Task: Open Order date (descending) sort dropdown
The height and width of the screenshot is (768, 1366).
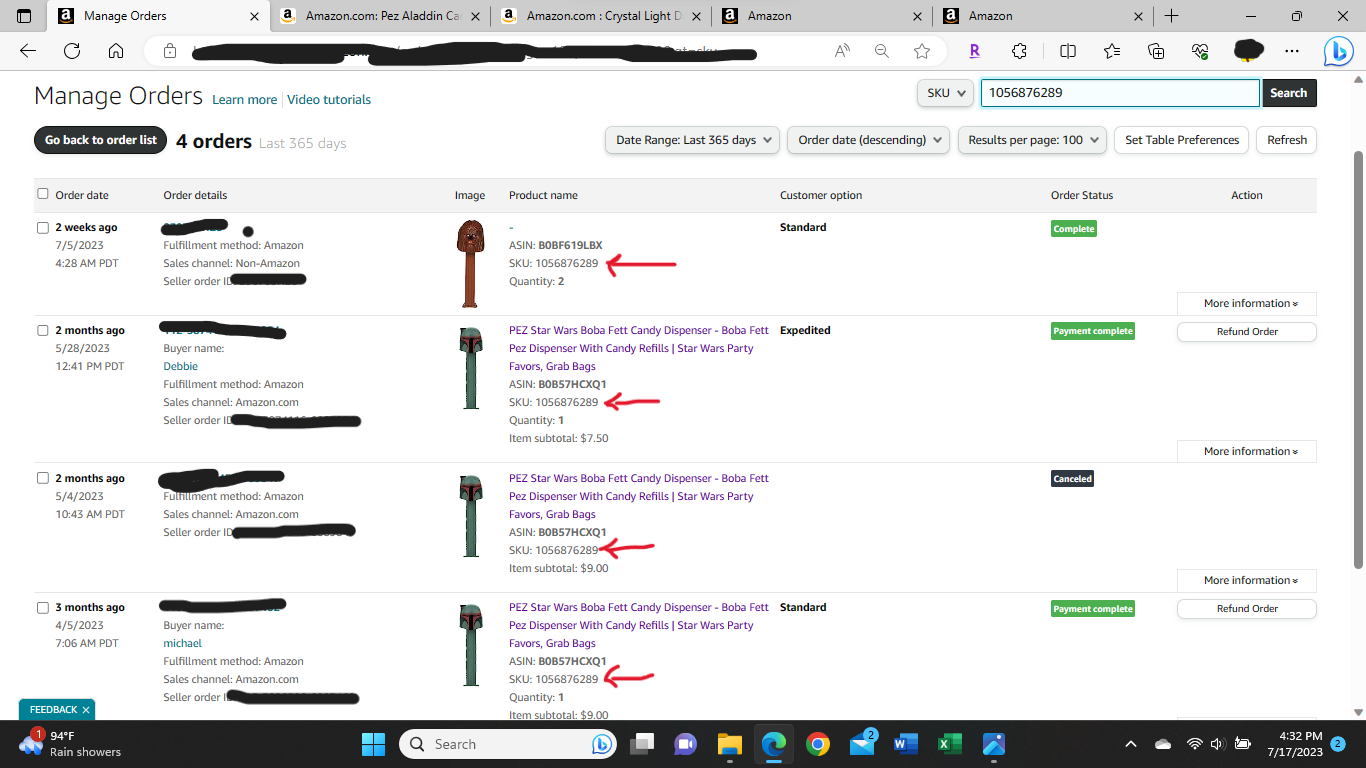Action: pos(868,140)
